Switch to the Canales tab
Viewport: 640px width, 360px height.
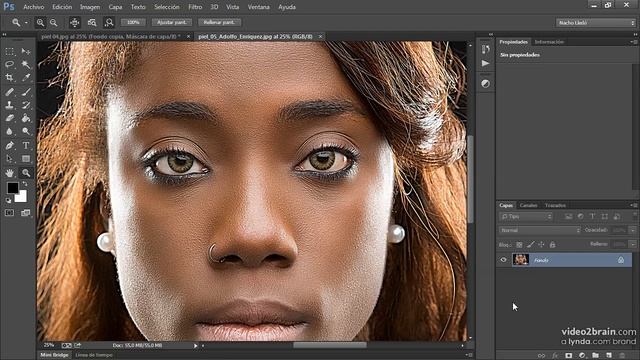pyautogui.click(x=529, y=205)
